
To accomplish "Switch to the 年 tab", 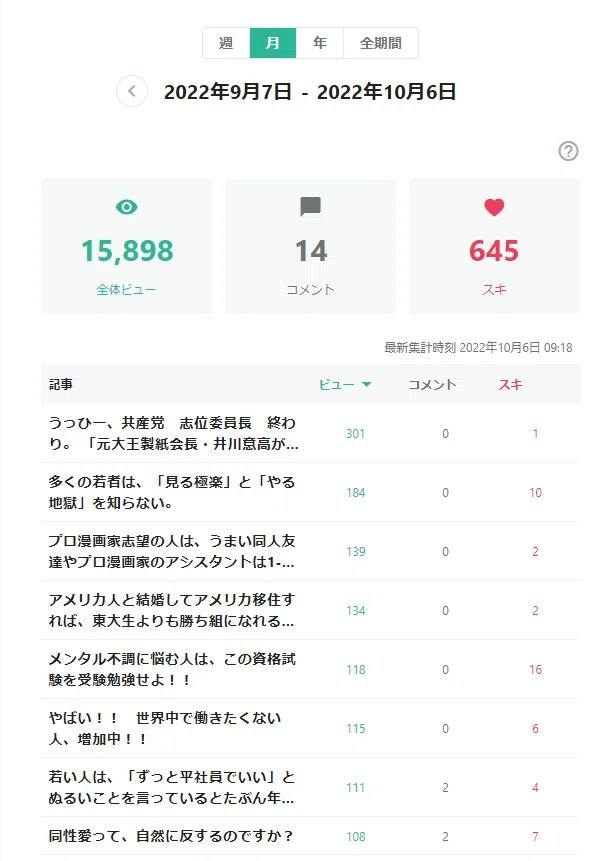I will (320, 43).
